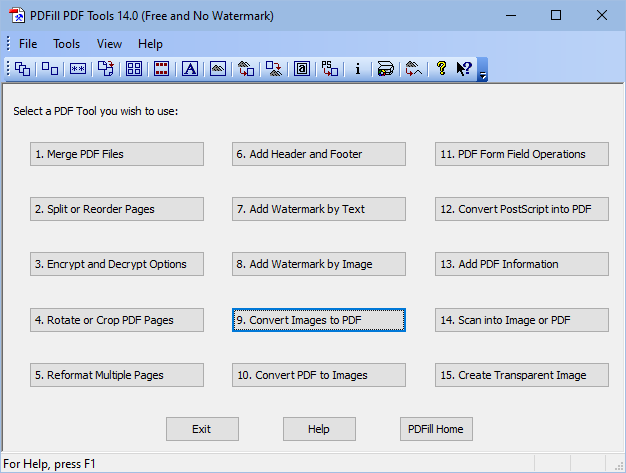Click the Convert PDF to Images toolbar icon
Viewport: 626px width, 473px height.
coord(274,69)
